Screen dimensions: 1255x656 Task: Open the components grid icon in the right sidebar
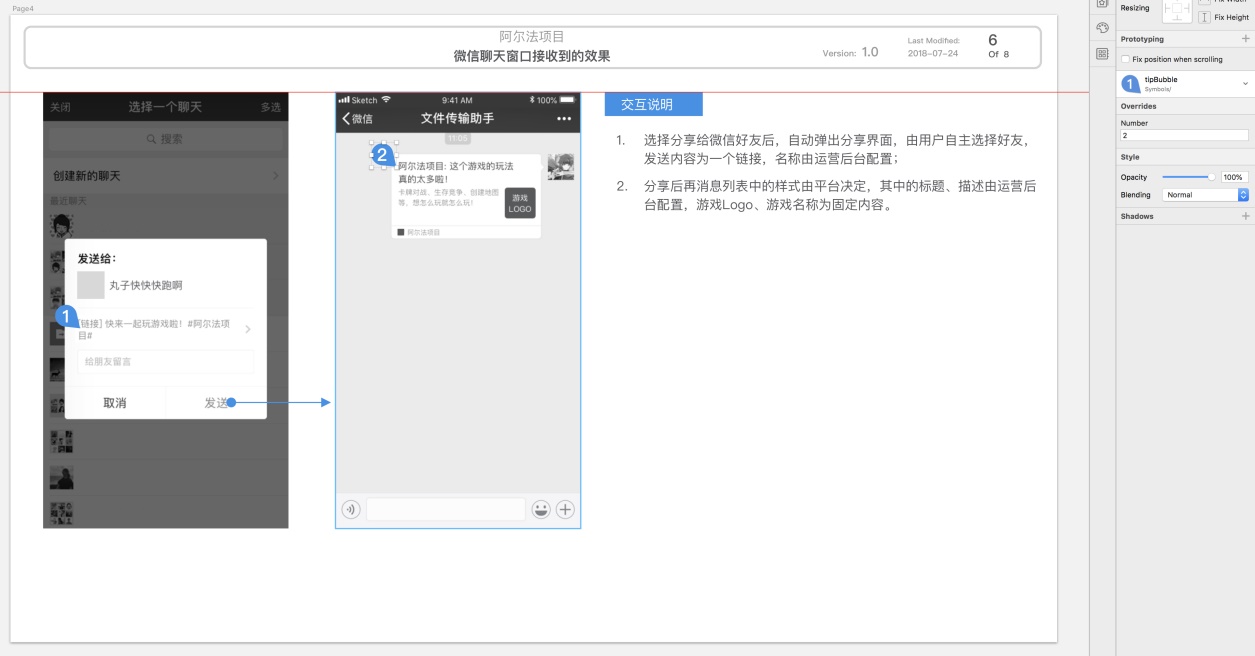pyautogui.click(x=1103, y=53)
